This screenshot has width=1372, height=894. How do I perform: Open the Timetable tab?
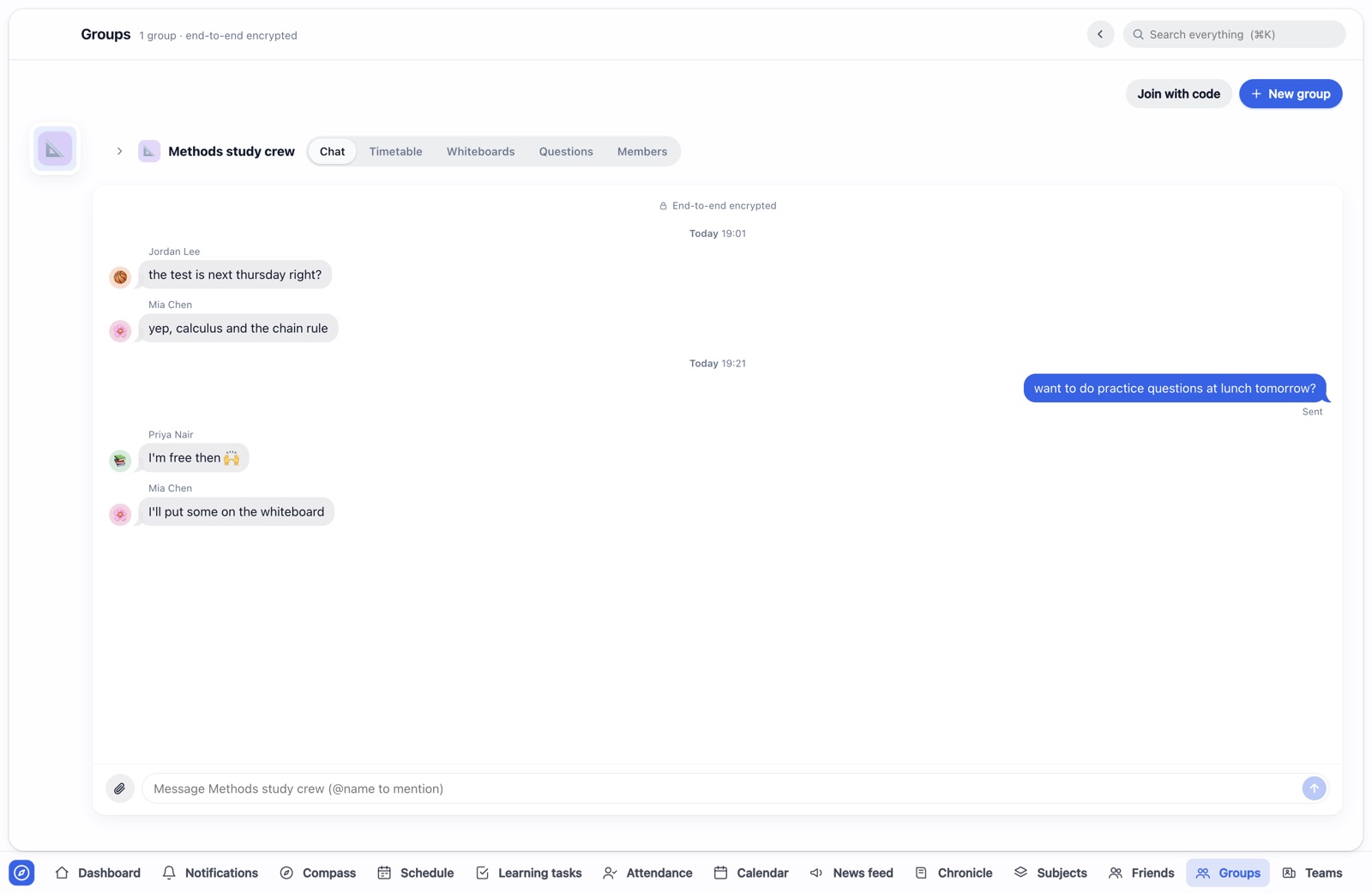(395, 151)
